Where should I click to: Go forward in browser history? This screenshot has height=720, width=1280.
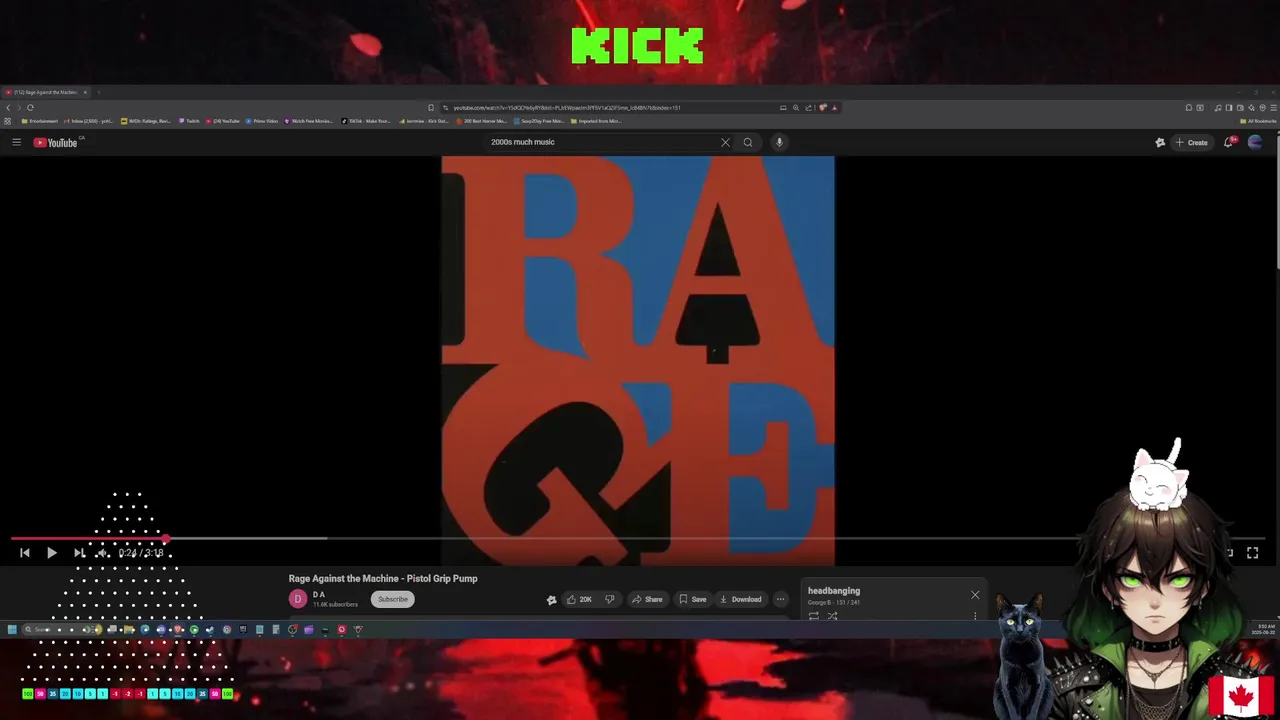[x=19, y=107]
